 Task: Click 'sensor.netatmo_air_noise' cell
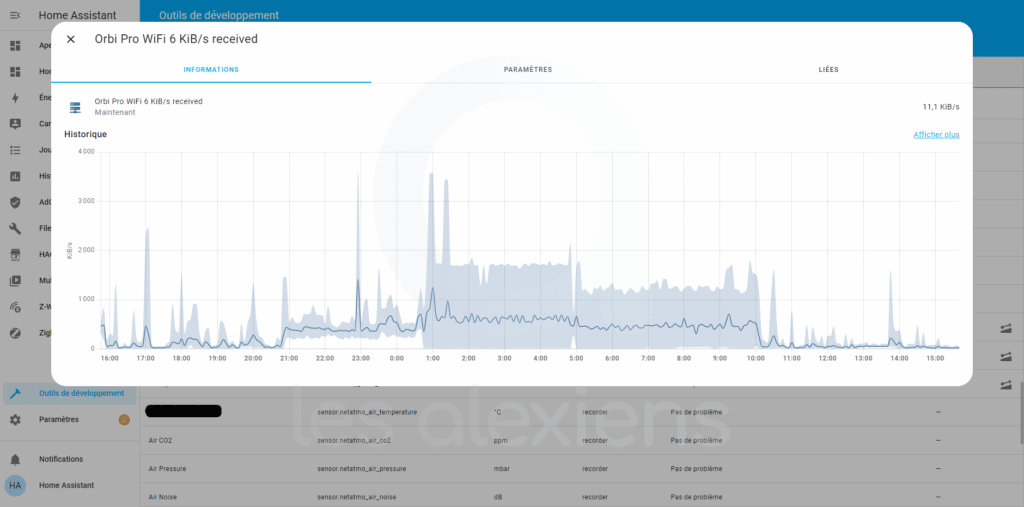357,497
